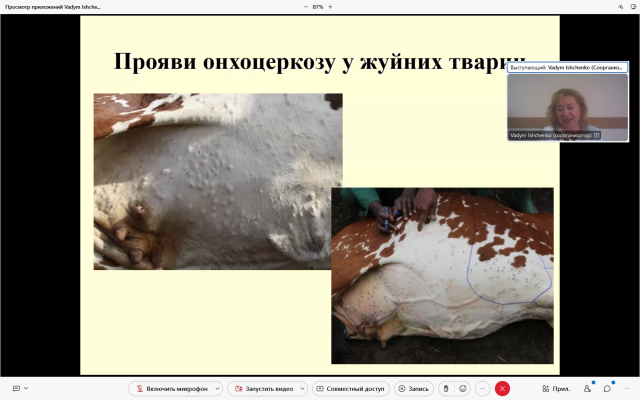Open the panel options ellipsis at bottom right
Image resolution: width=640 pixels, height=400 pixels.
[x=627, y=389]
